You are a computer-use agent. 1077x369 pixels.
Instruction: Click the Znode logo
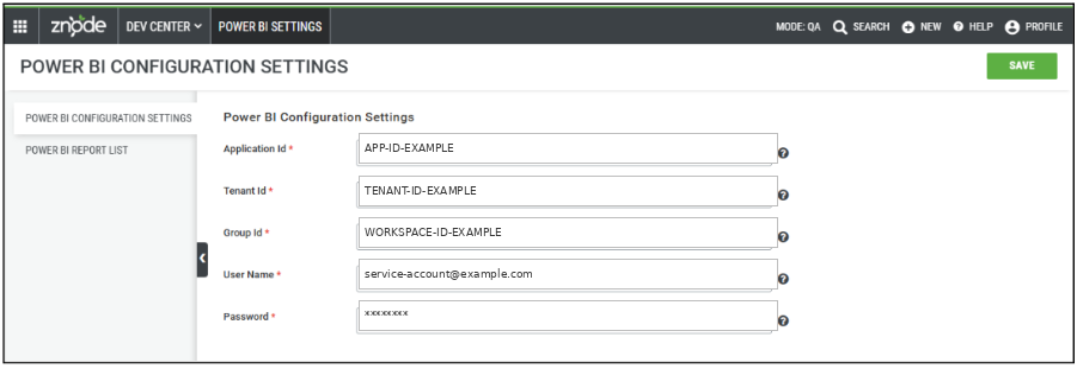click(x=78, y=27)
